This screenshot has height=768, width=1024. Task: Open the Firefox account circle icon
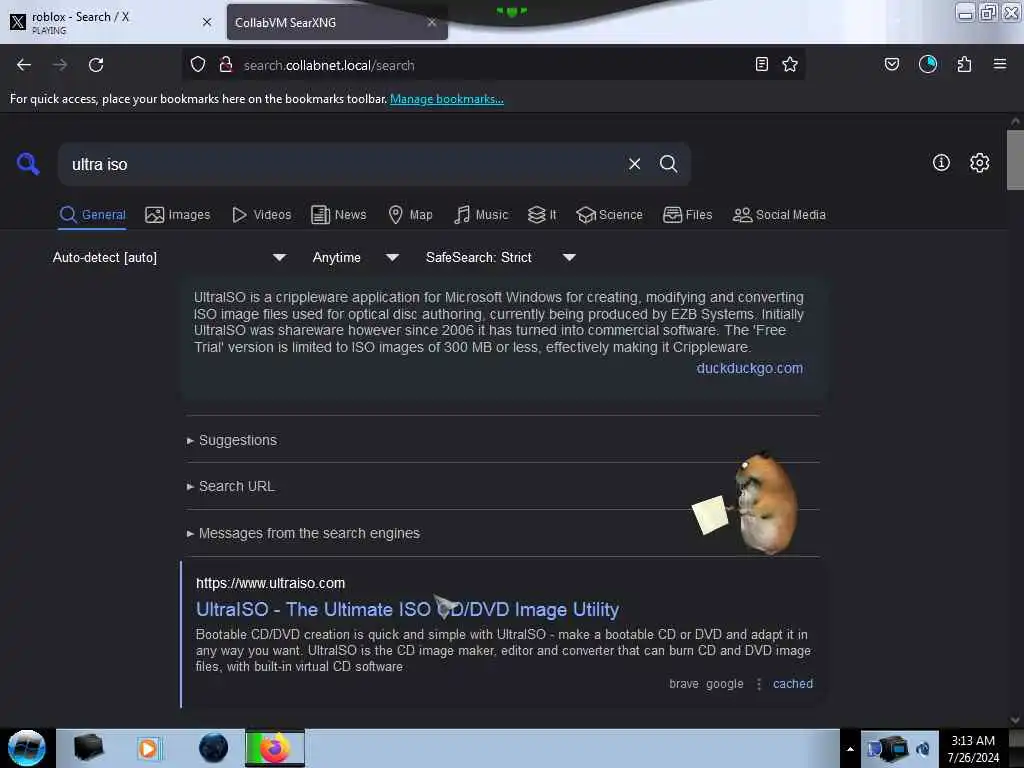click(928, 64)
